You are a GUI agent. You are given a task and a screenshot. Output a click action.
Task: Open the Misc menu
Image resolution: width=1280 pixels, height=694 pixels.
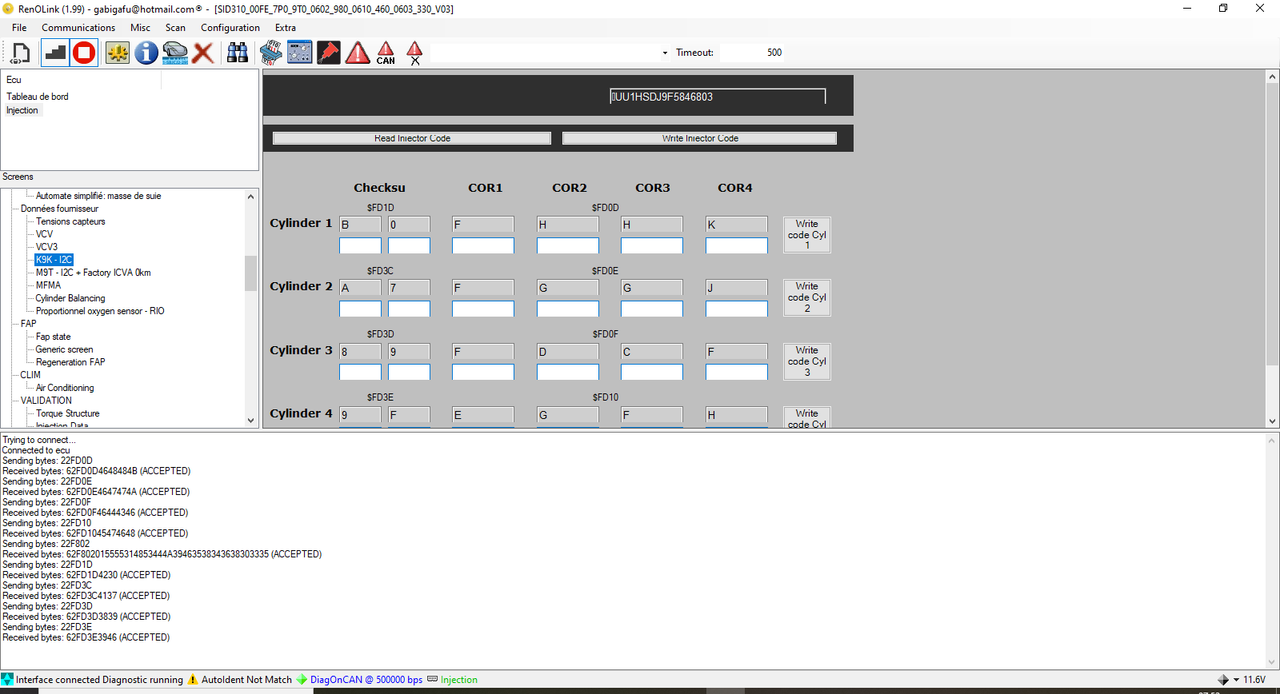click(x=140, y=28)
